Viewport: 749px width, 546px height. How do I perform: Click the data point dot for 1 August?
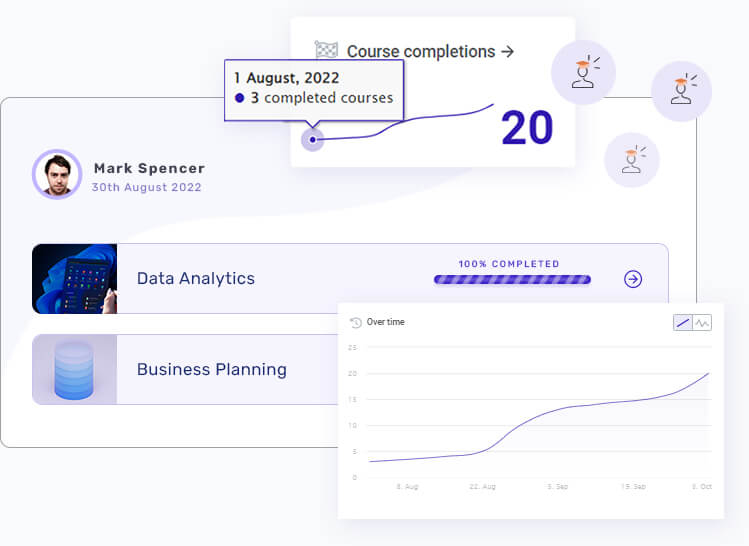[x=313, y=140]
